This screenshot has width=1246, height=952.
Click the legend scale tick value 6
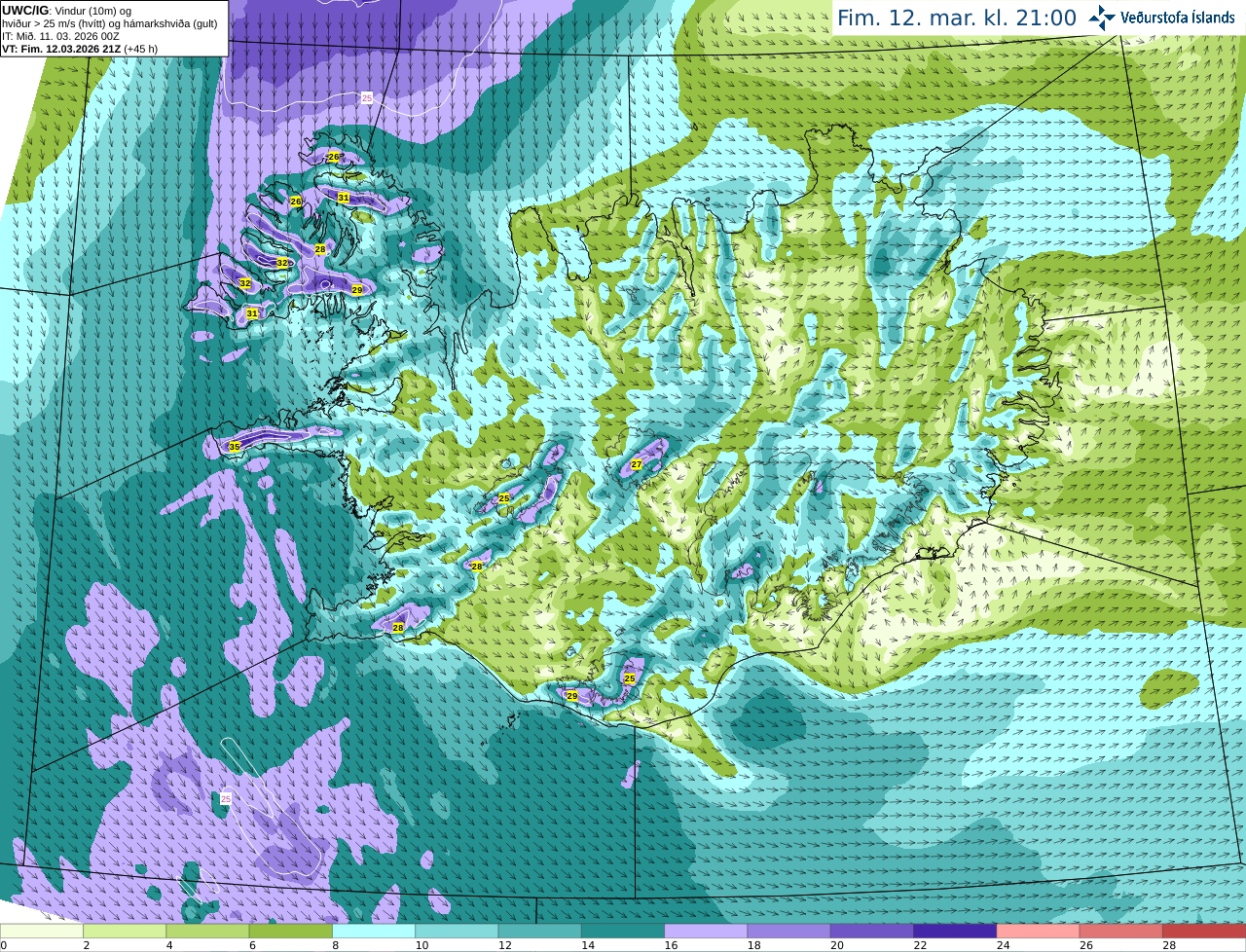point(252,945)
